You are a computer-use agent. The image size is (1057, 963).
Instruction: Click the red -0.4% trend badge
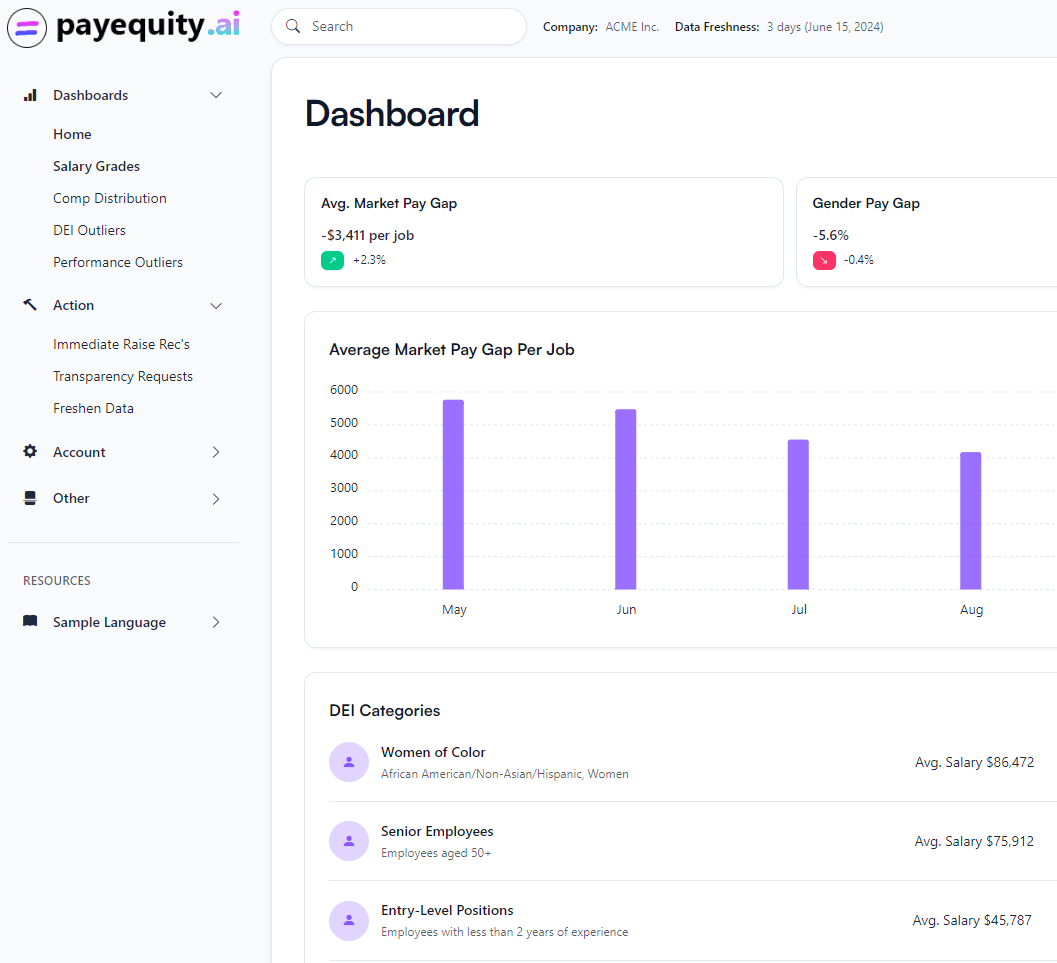coord(825,259)
